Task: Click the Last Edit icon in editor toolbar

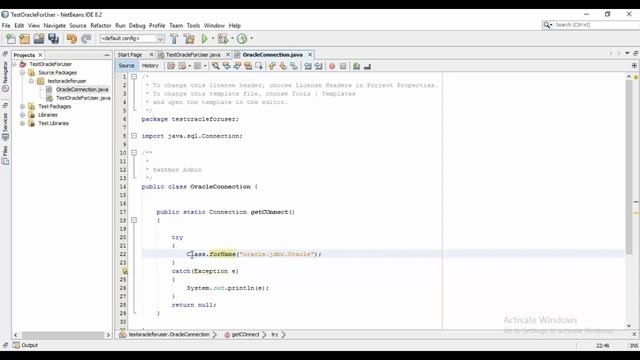Action: [171, 66]
